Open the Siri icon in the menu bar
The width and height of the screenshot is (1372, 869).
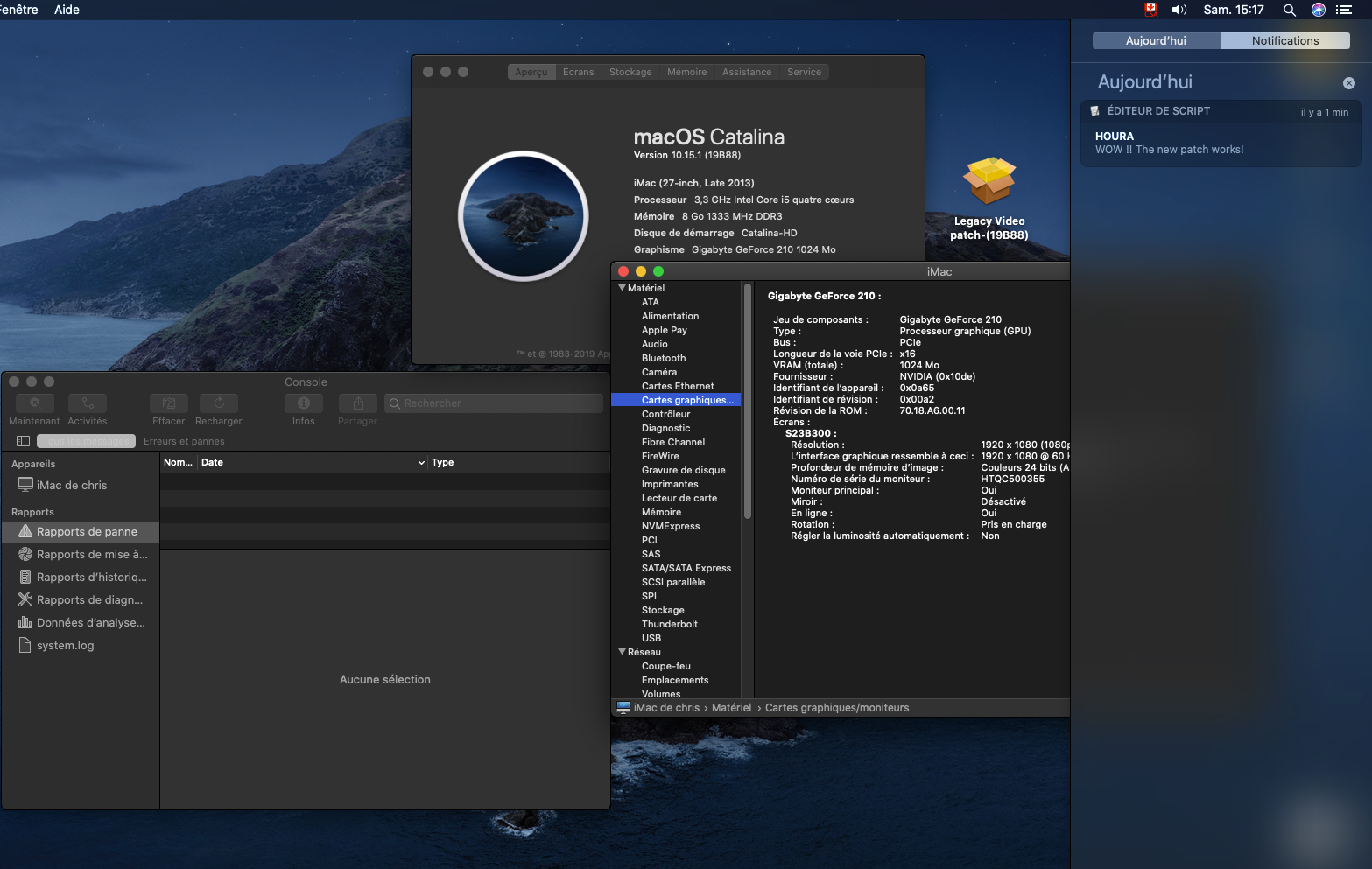coord(1318,10)
